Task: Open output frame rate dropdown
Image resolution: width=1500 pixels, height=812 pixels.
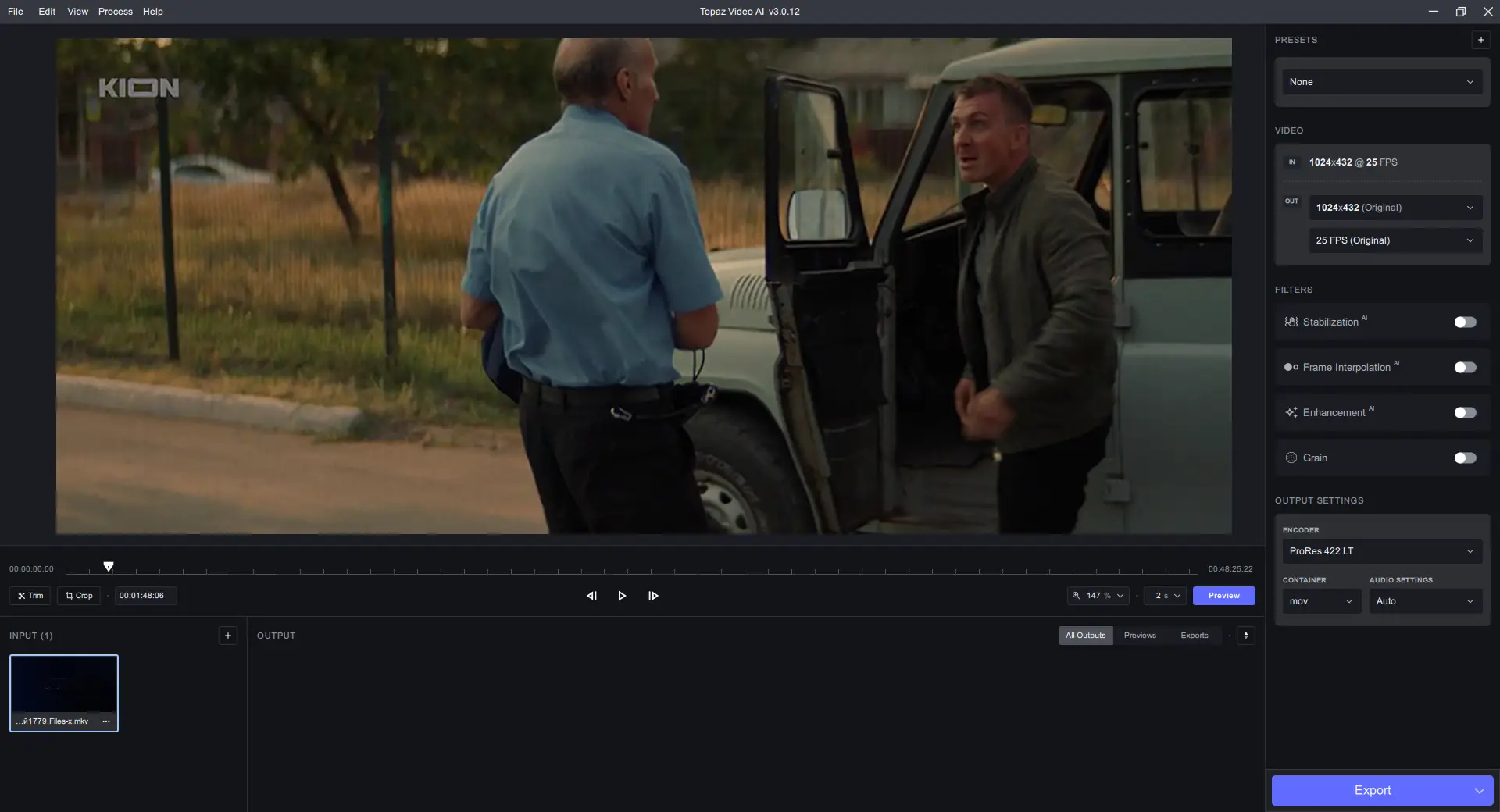Action: pyautogui.click(x=1395, y=240)
